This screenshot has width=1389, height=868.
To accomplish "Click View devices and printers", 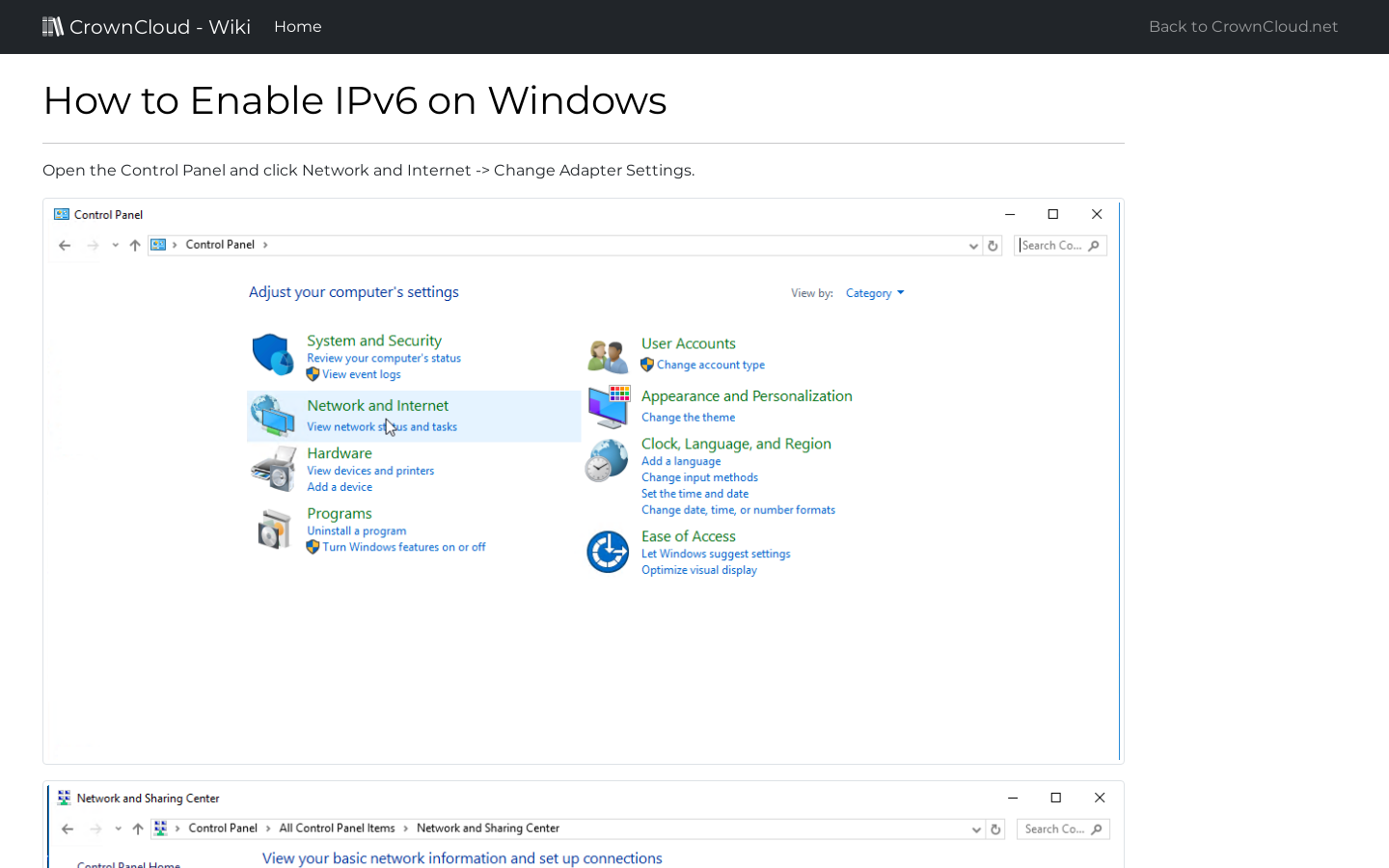I will 370,471.
